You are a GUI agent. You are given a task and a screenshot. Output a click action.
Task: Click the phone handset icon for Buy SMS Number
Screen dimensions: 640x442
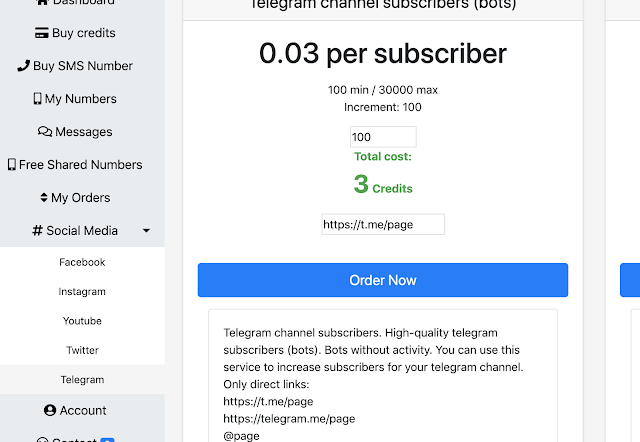[24, 66]
